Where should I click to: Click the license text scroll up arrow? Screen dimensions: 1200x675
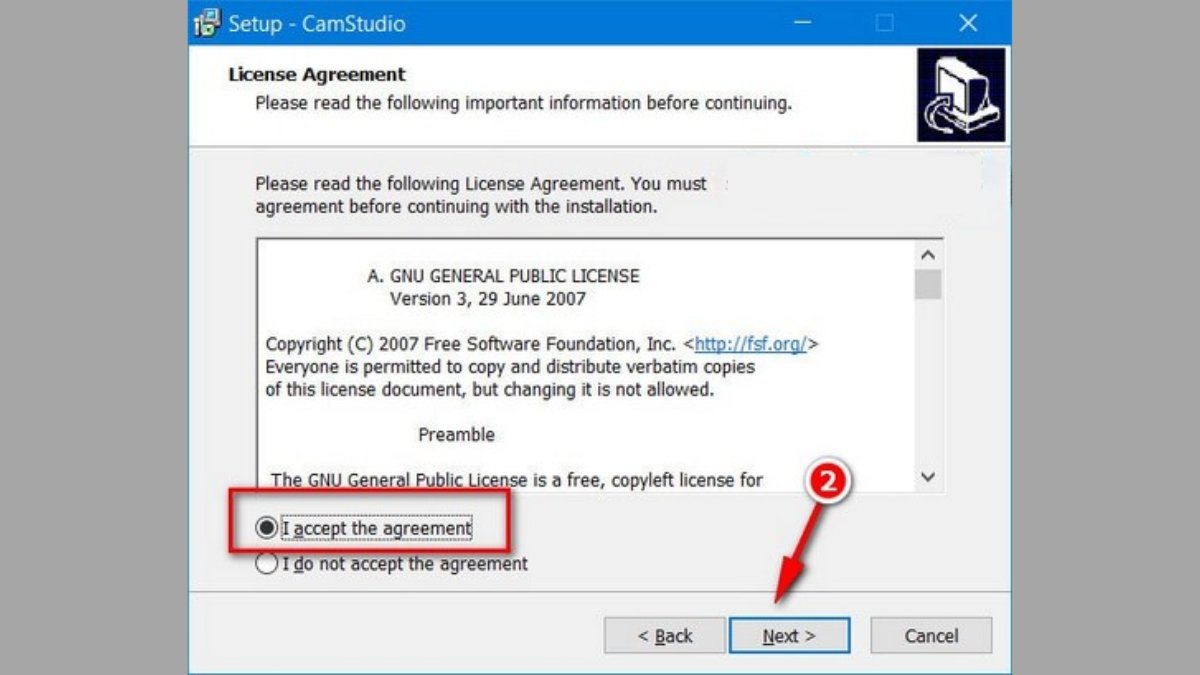[929, 255]
